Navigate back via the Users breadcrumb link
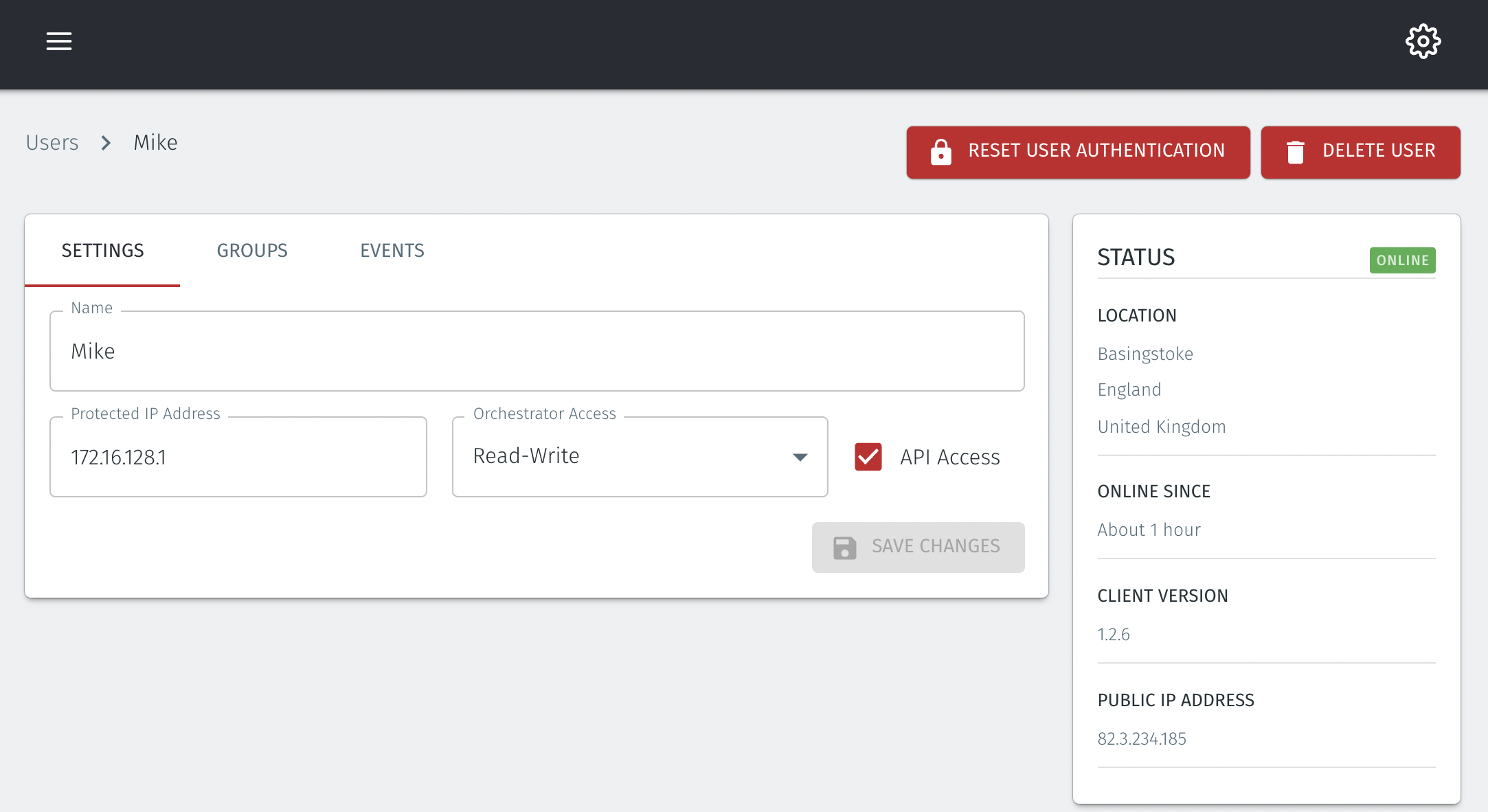The image size is (1488, 812). click(52, 143)
